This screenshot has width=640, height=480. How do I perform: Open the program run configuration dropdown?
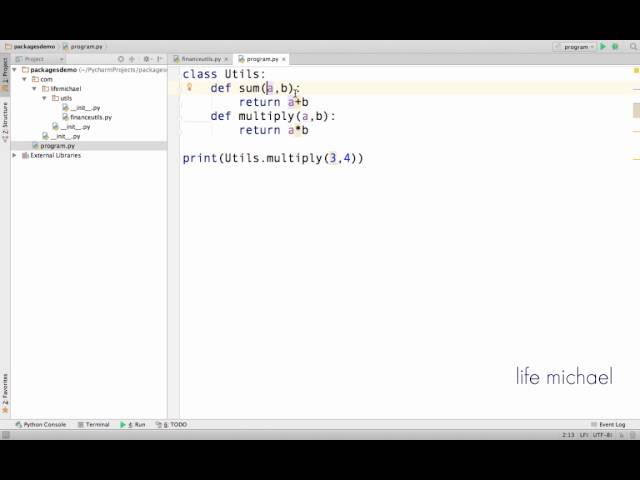click(575, 47)
